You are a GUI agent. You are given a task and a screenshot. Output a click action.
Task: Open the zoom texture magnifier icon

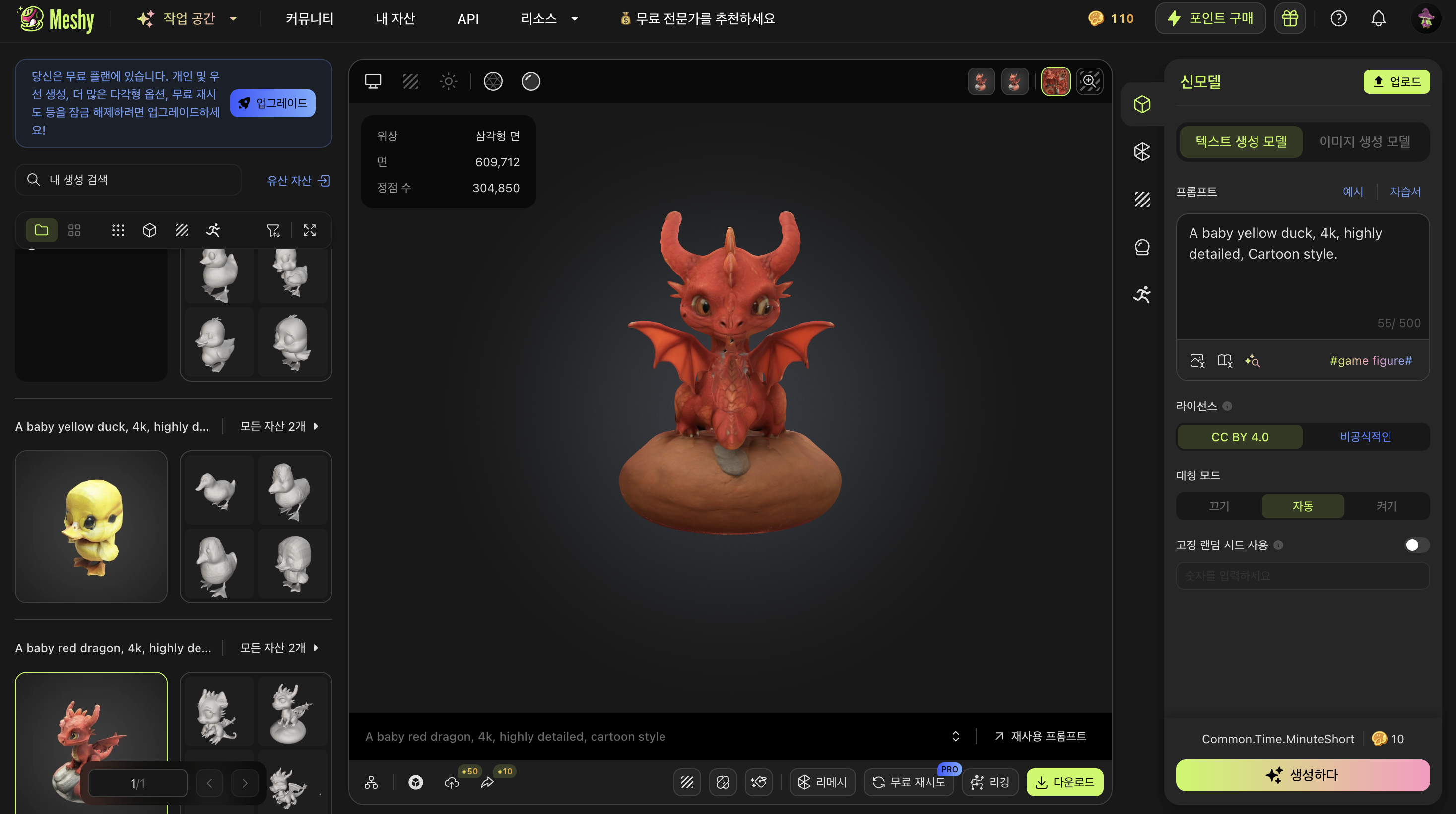click(x=1090, y=81)
